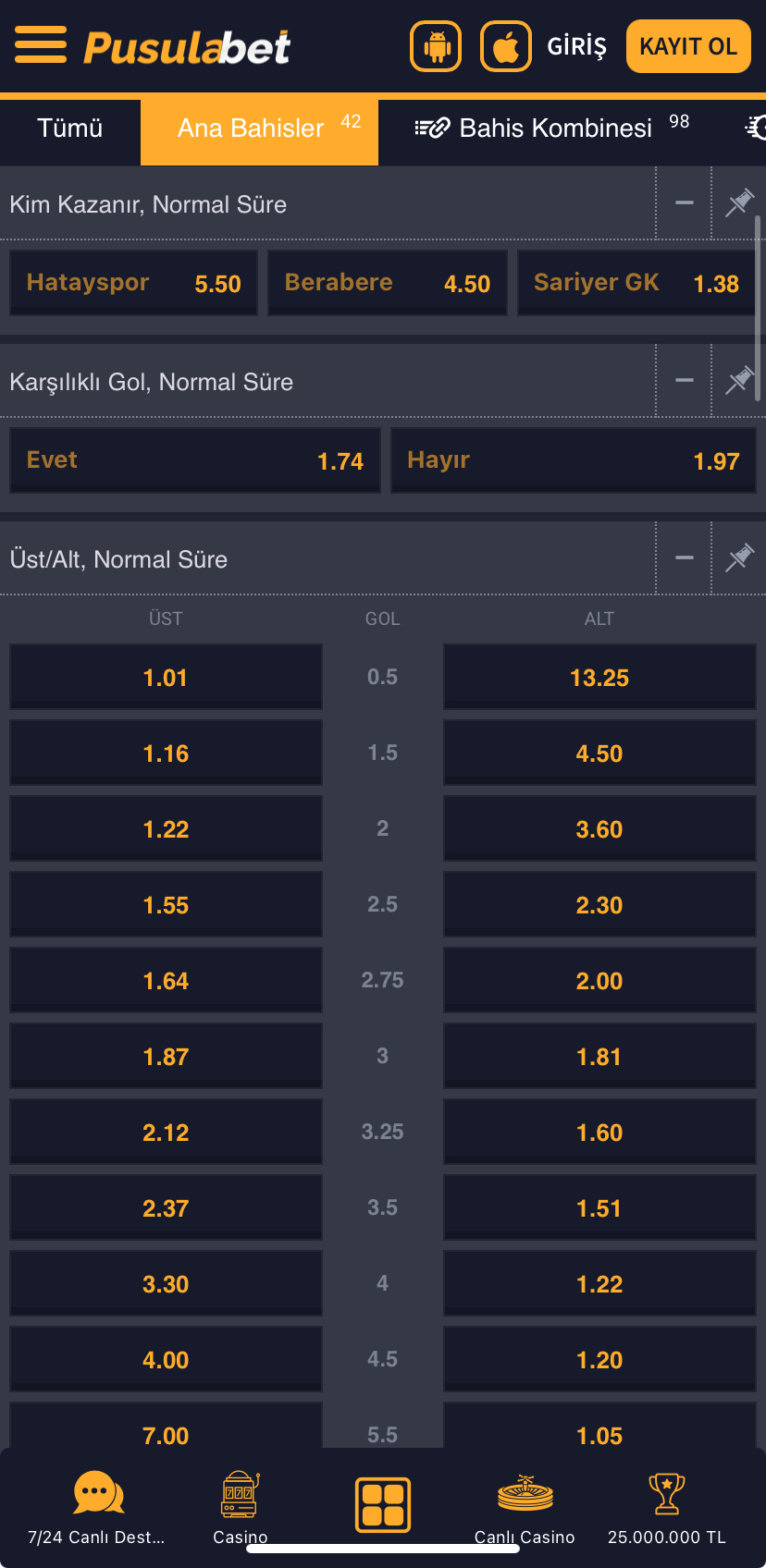Collapse the Kim Kazanır, Normal Süre section
The width and height of the screenshot is (766, 1568).
pyautogui.click(x=683, y=202)
